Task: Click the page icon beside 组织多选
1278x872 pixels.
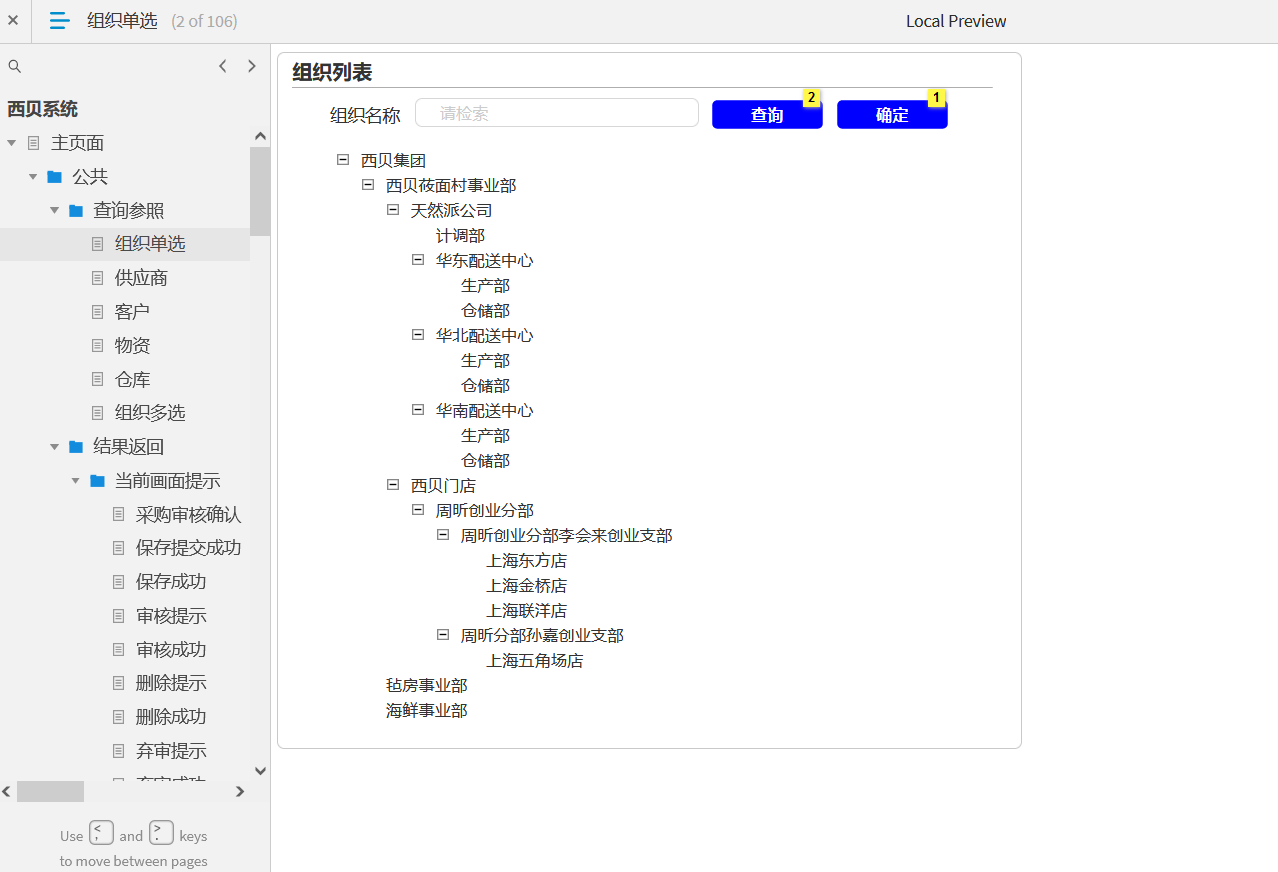Action: 97,413
